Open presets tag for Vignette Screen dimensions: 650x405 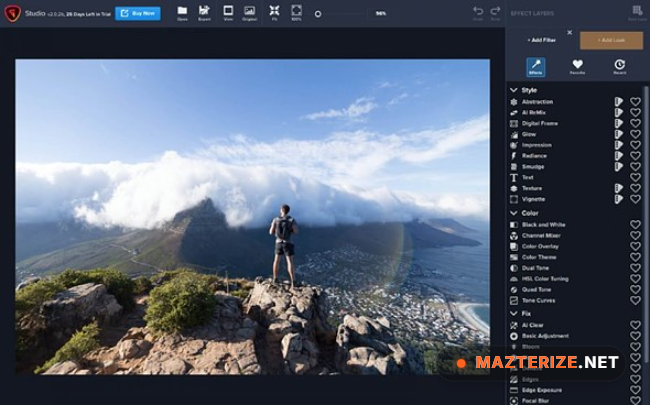click(x=618, y=199)
